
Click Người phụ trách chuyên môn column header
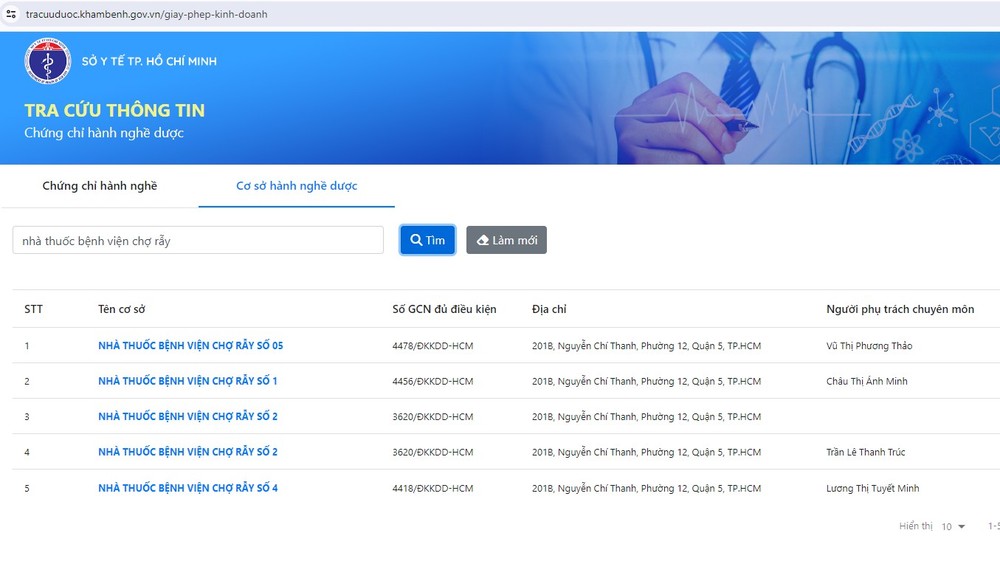(899, 309)
